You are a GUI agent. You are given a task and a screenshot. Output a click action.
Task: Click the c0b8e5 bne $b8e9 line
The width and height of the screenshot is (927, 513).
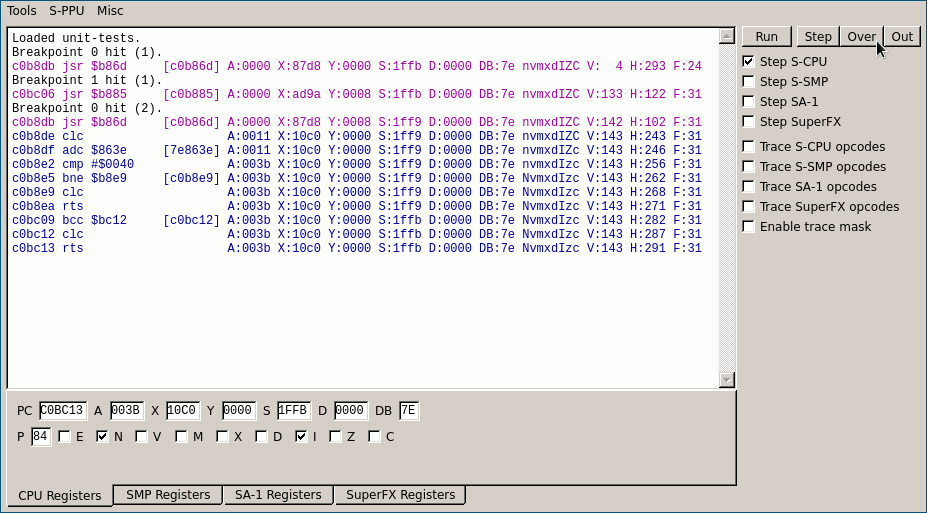click(x=356, y=178)
